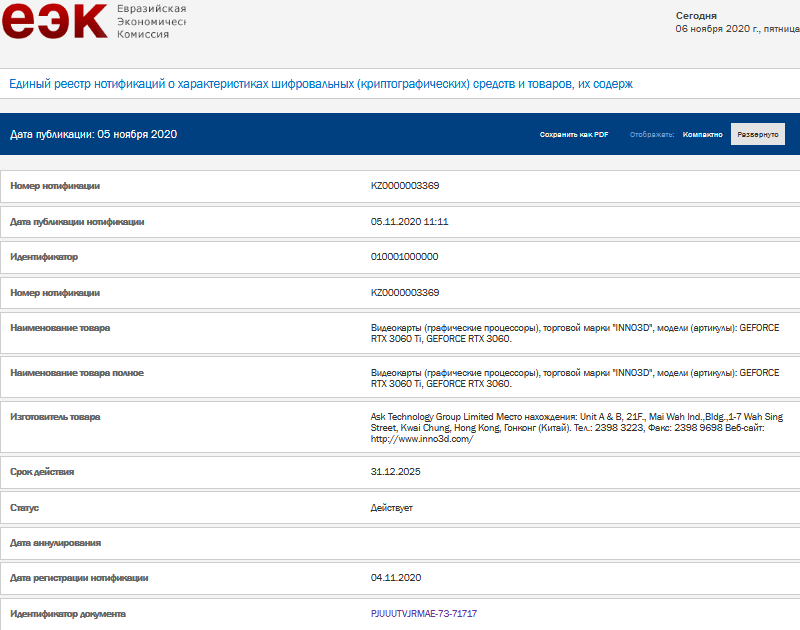Open the Единый реестр нотификаций heading link

point(320,84)
